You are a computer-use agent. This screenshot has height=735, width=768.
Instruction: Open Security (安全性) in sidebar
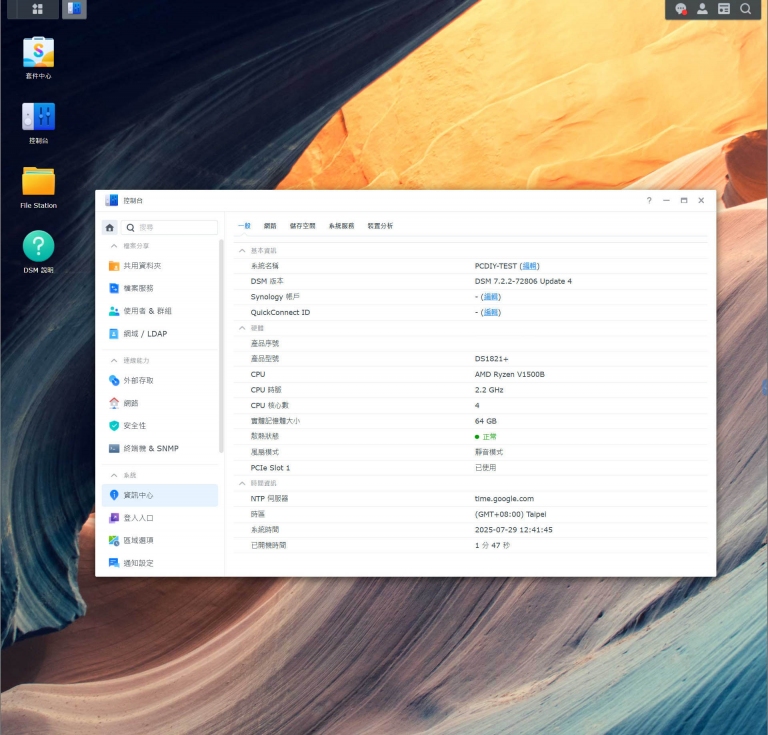coord(160,426)
